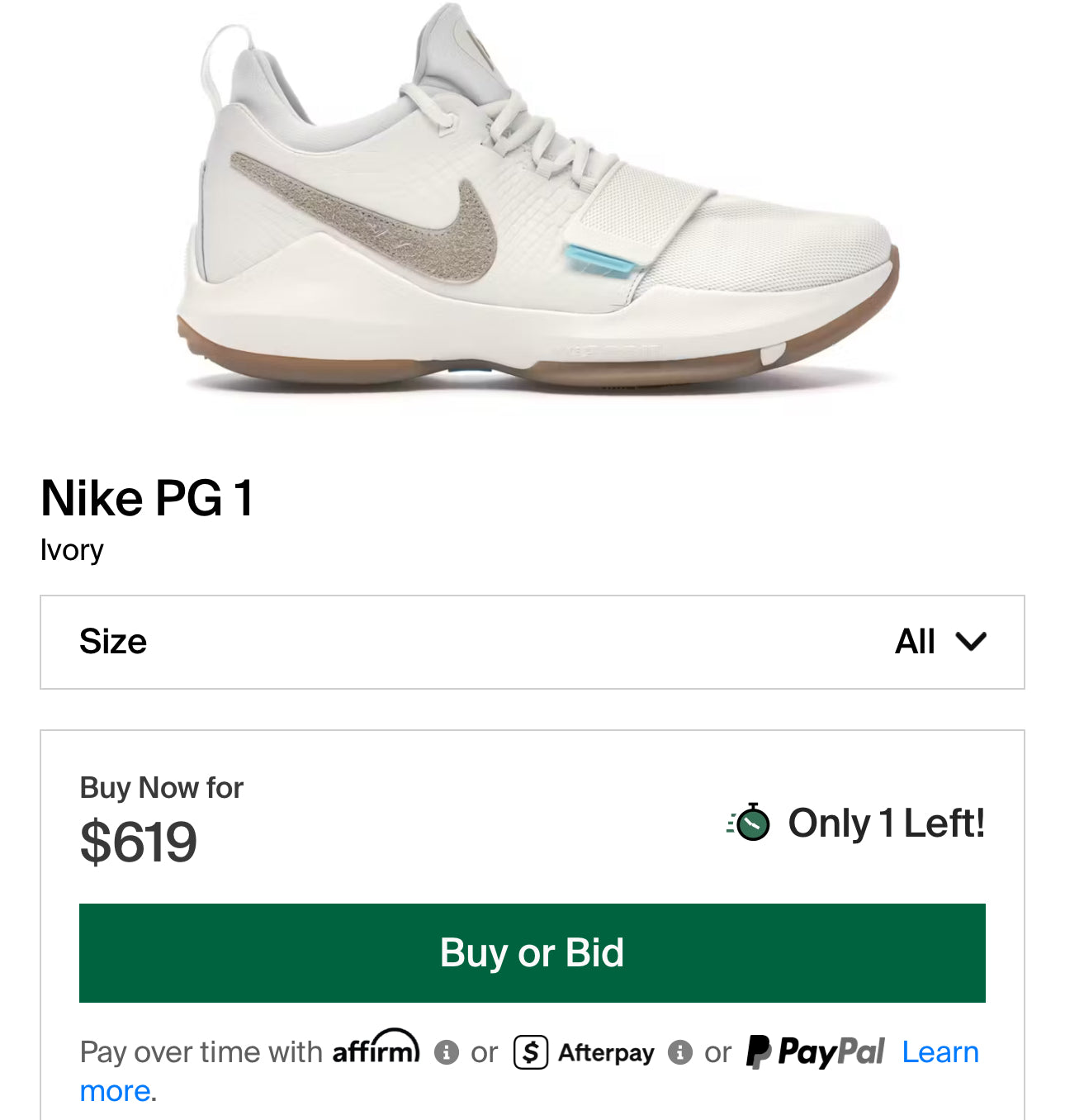The image size is (1065, 1120).
Task: Click the "Nike PG 1" product title
Action: click(x=147, y=499)
